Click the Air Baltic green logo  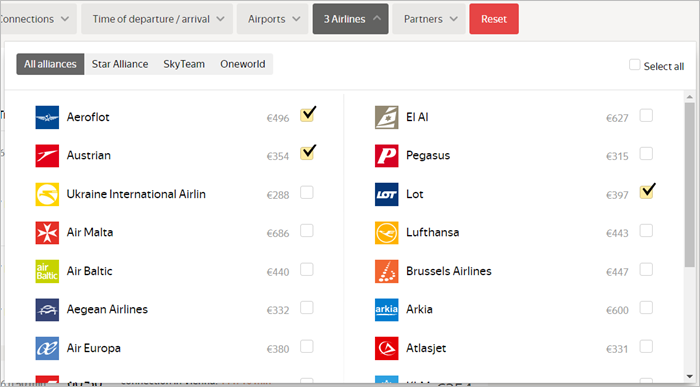[x=47, y=271]
